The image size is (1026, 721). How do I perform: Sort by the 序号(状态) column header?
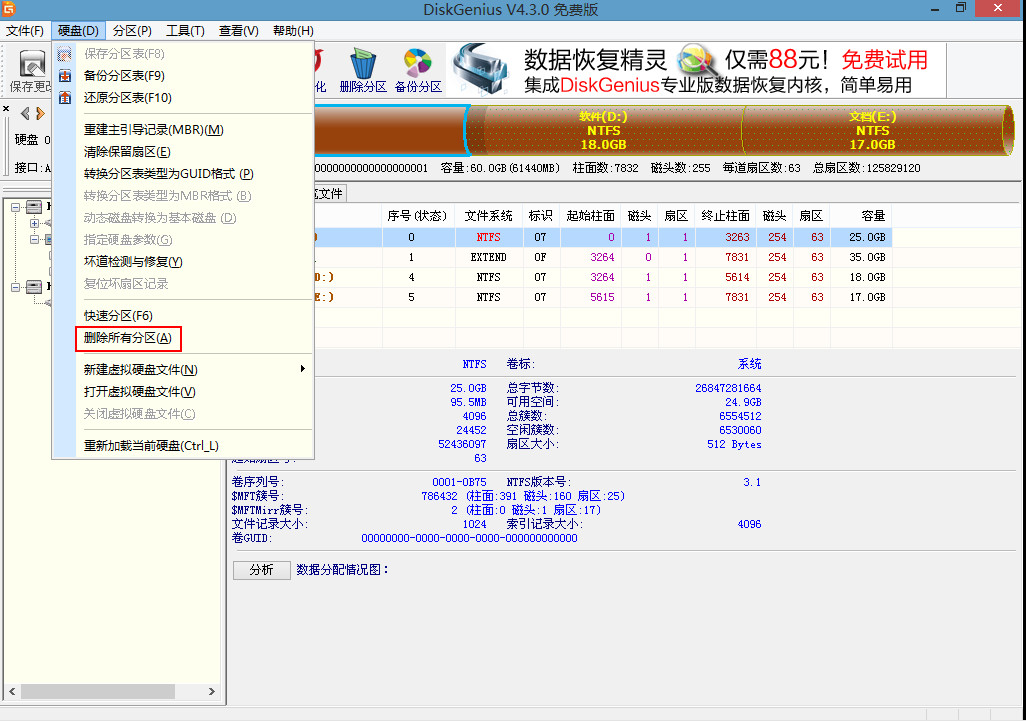[417, 216]
